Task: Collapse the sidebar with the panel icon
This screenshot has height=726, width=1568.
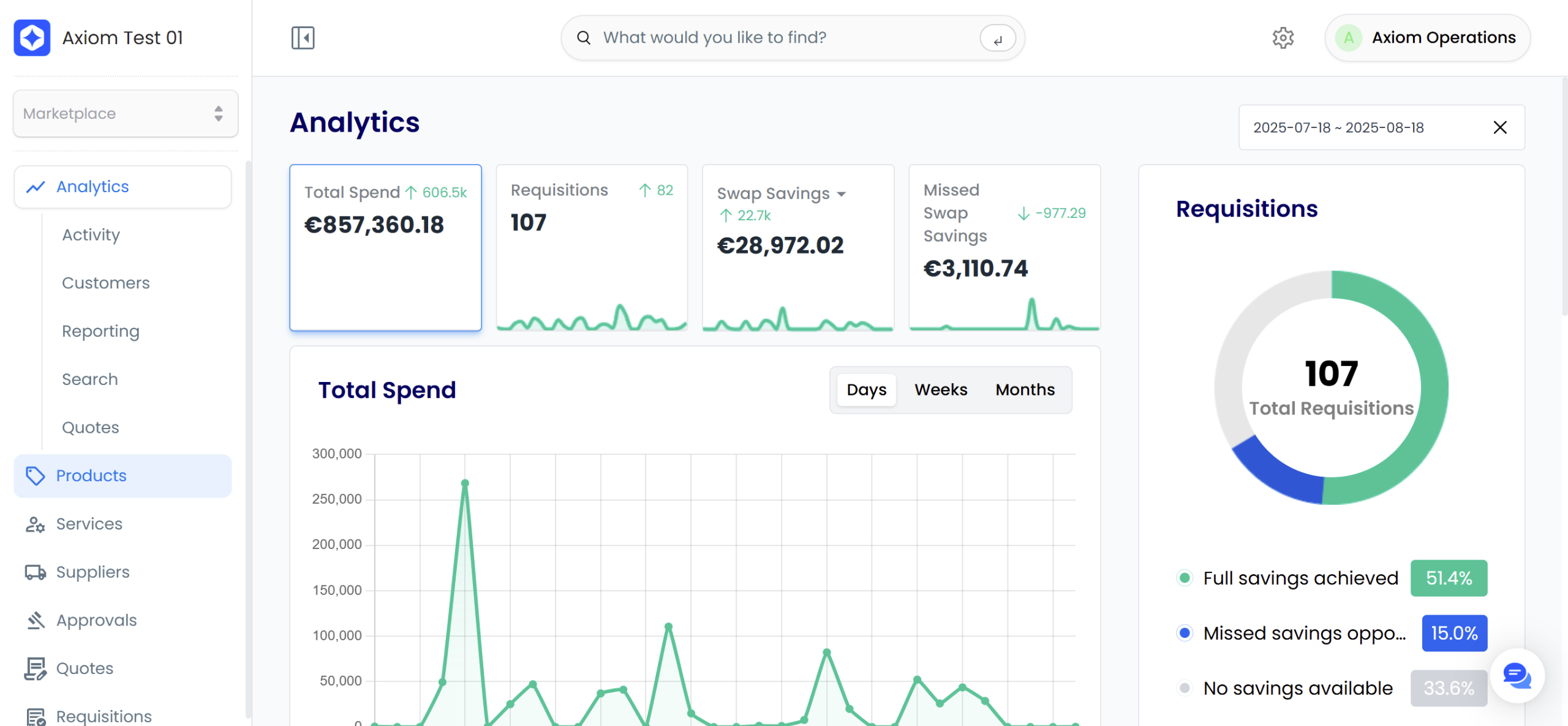Action: coord(303,38)
